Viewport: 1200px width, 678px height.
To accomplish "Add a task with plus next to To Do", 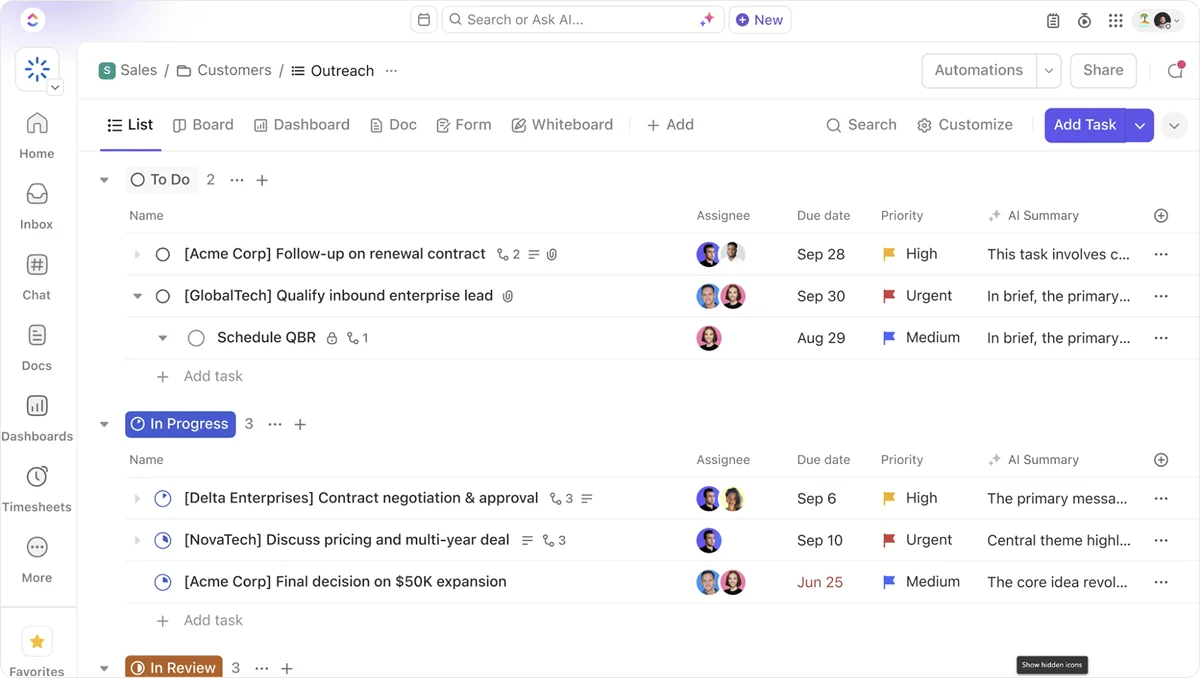I will [262, 180].
